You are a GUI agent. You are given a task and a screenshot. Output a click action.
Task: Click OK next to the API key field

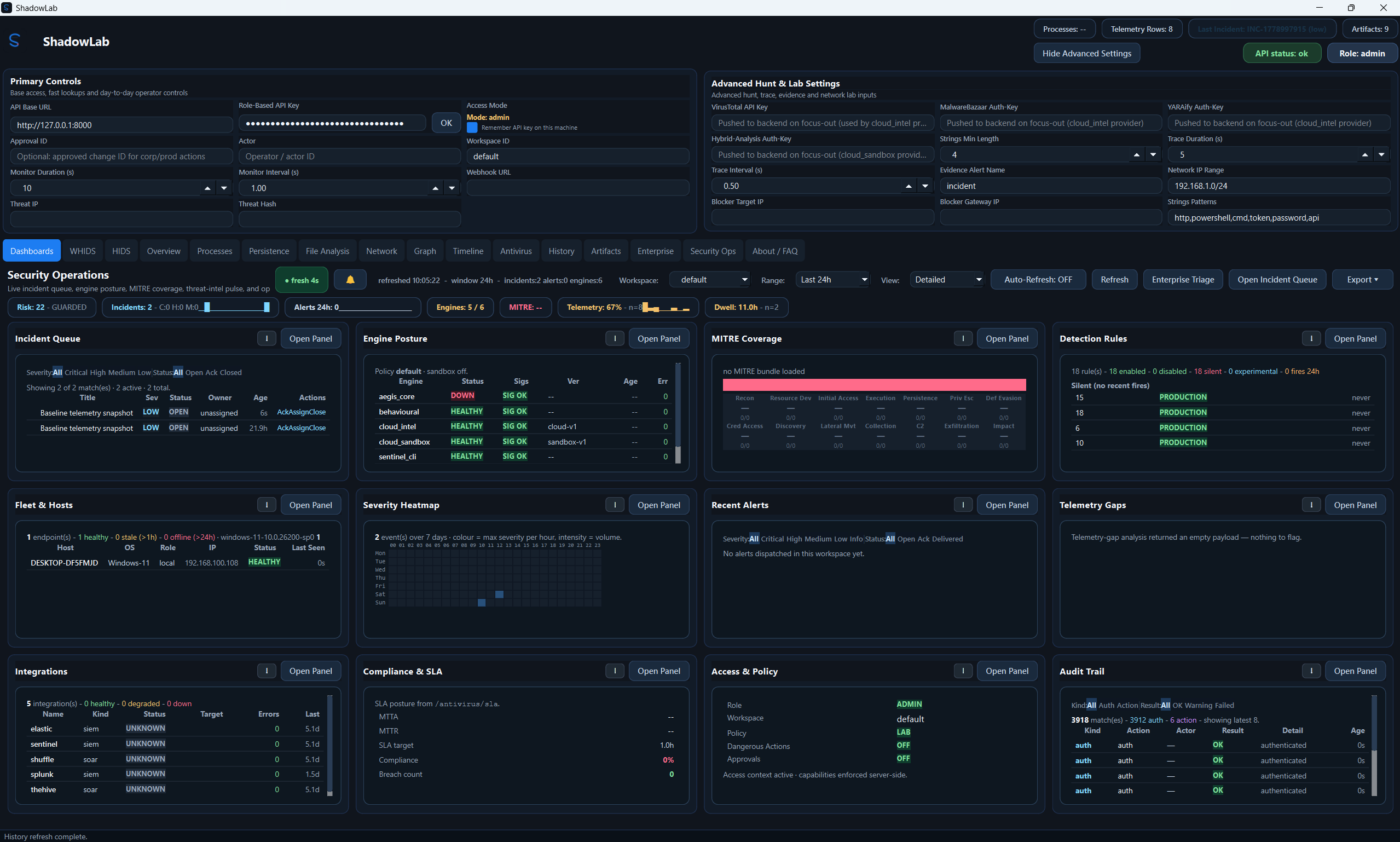point(446,123)
